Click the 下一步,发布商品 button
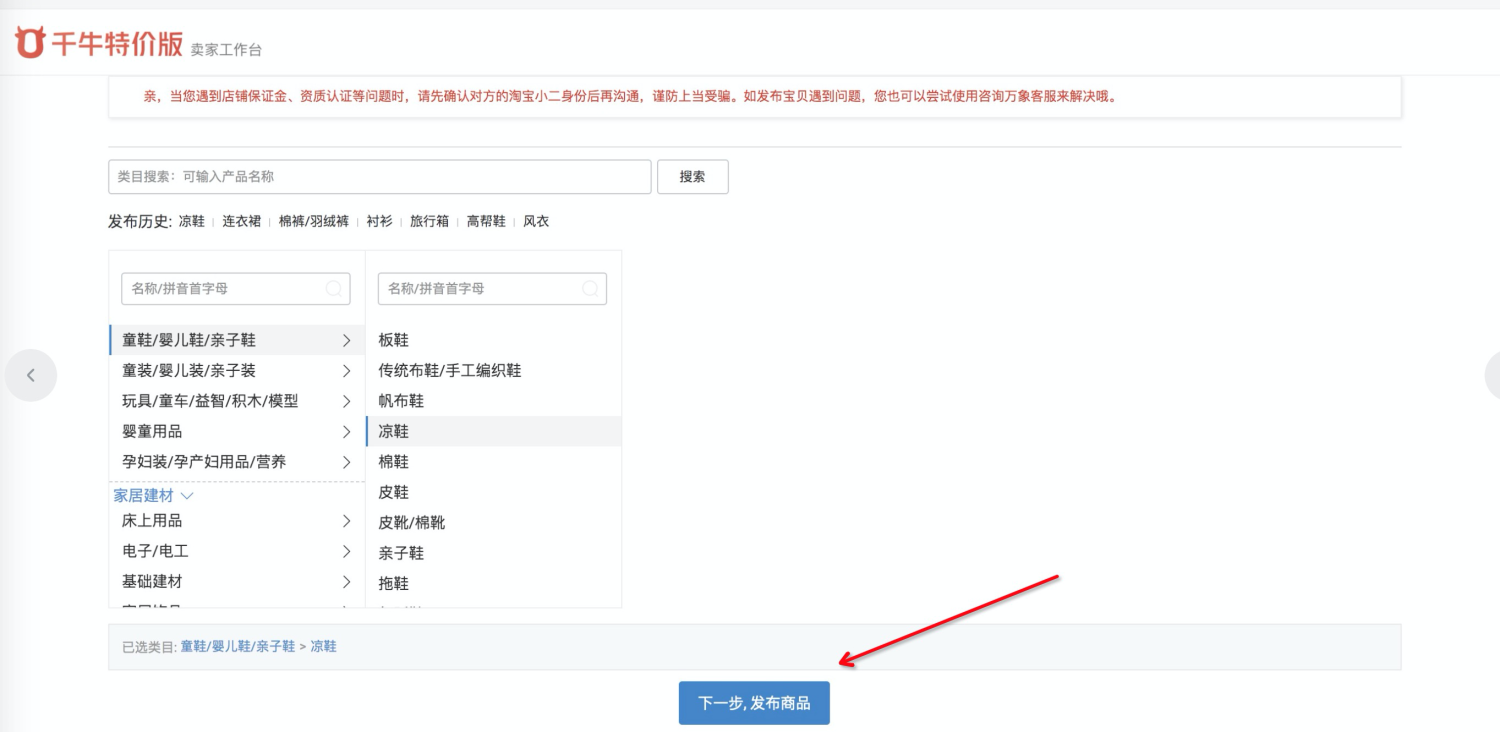The height and width of the screenshot is (732, 1500). pyautogui.click(x=753, y=702)
